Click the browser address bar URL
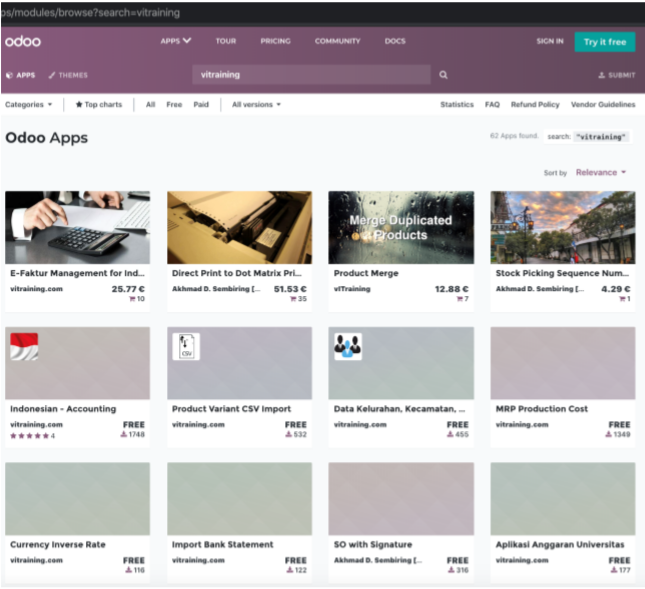The width and height of the screenshot is (645, 589). [x=90, y=13]
